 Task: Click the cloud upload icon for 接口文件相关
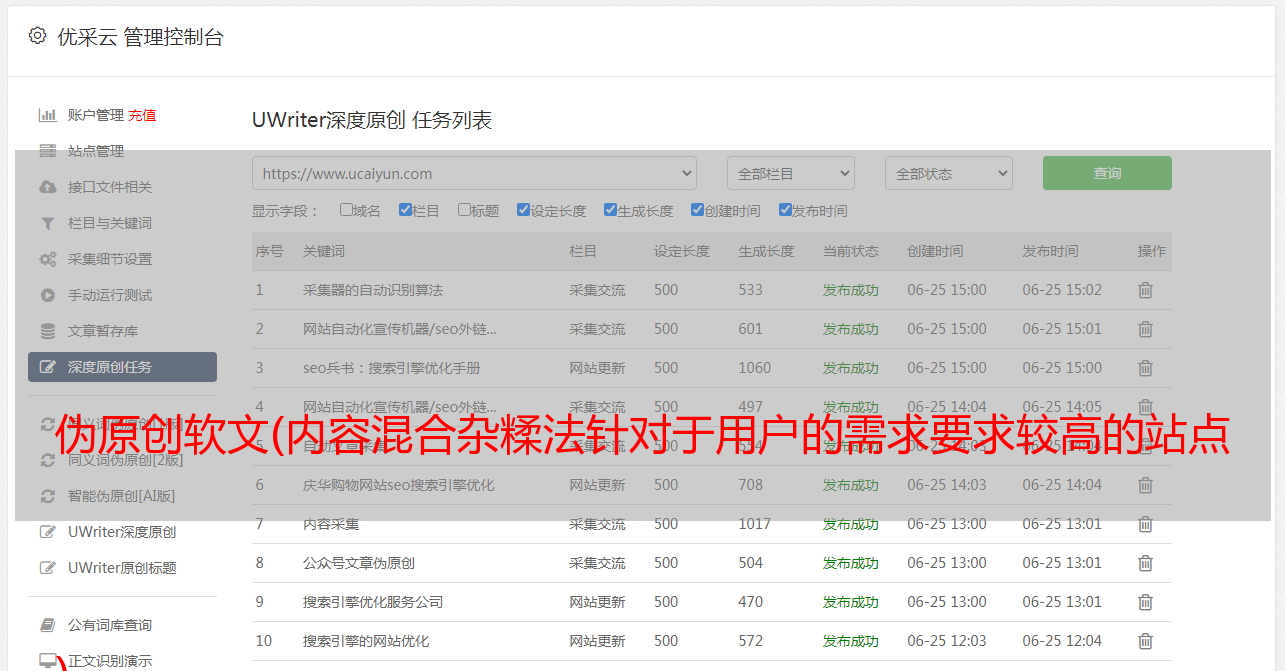[x=47, y=187]
